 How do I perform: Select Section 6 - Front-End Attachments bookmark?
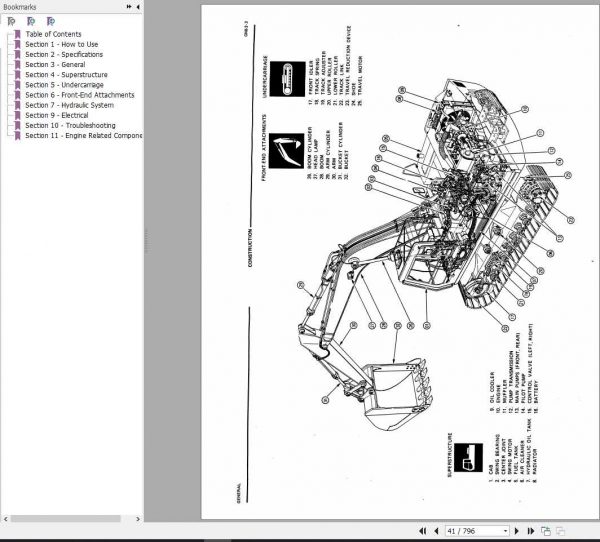80,95
